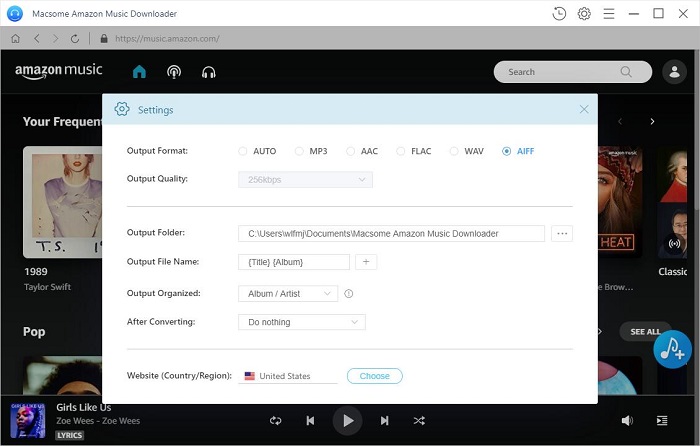This screenshot has width=700, height=446.
Task: Browse for output folder with ellipsis button
Action: pyautogui.click(x=562, y=233)
